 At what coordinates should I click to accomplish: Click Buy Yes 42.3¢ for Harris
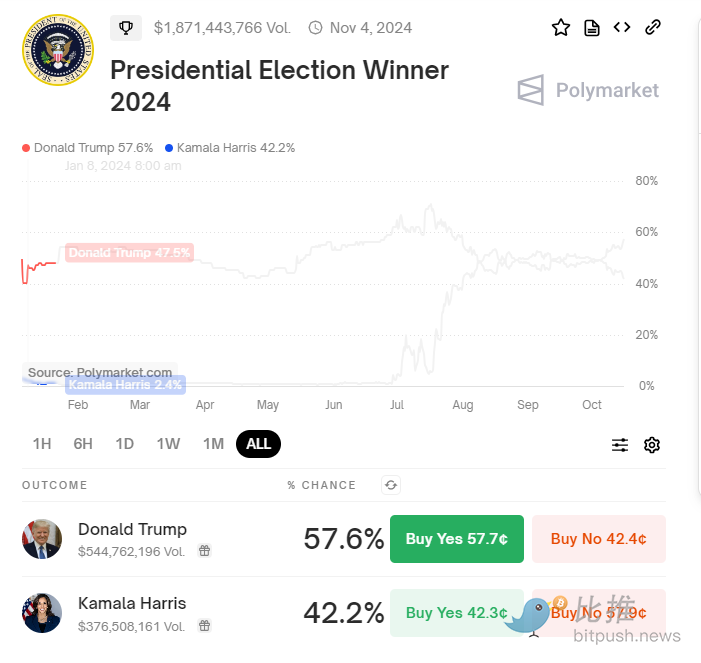click(456, 613)
